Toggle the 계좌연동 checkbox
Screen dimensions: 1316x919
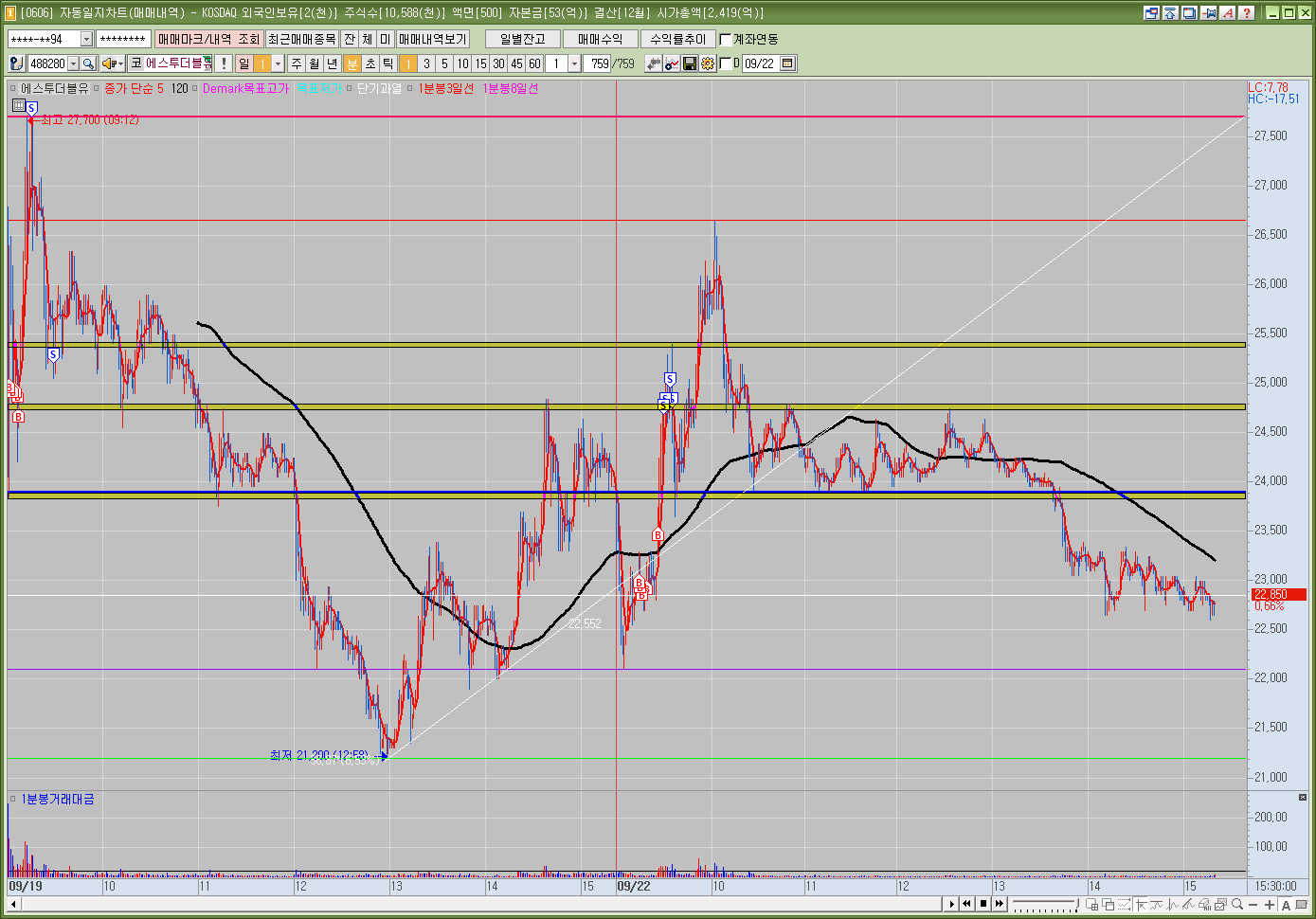pyautogui.click(x=726, y=39)
